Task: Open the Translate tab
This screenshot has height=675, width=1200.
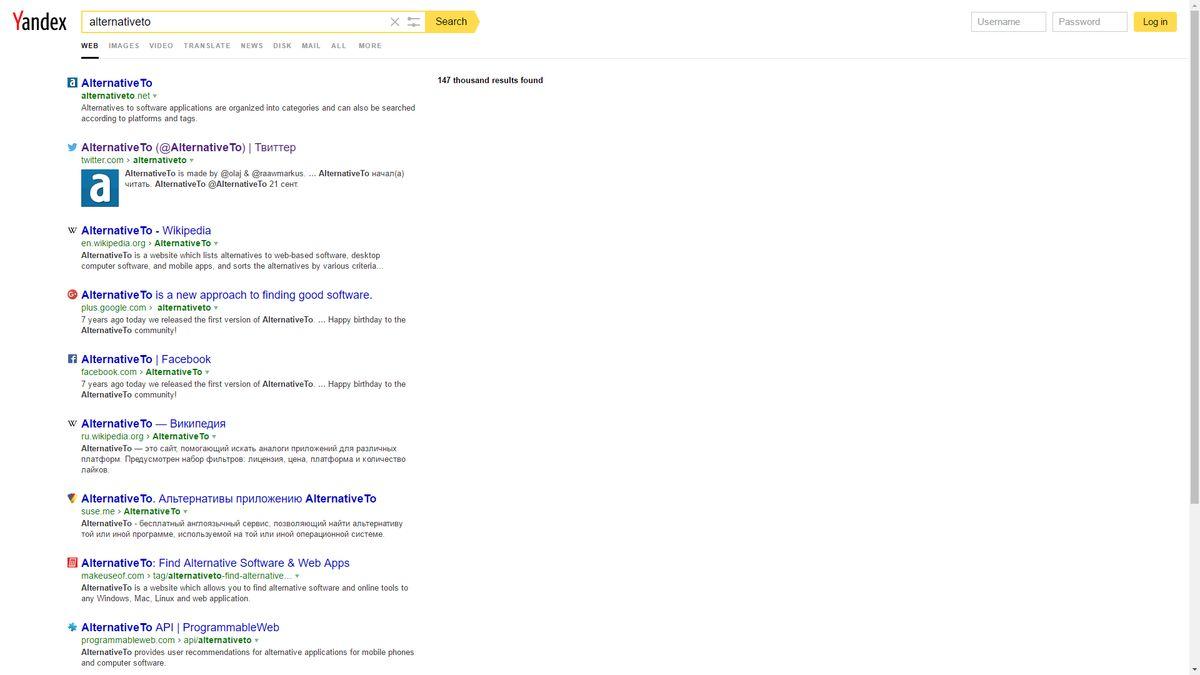Action: point(207,46)
